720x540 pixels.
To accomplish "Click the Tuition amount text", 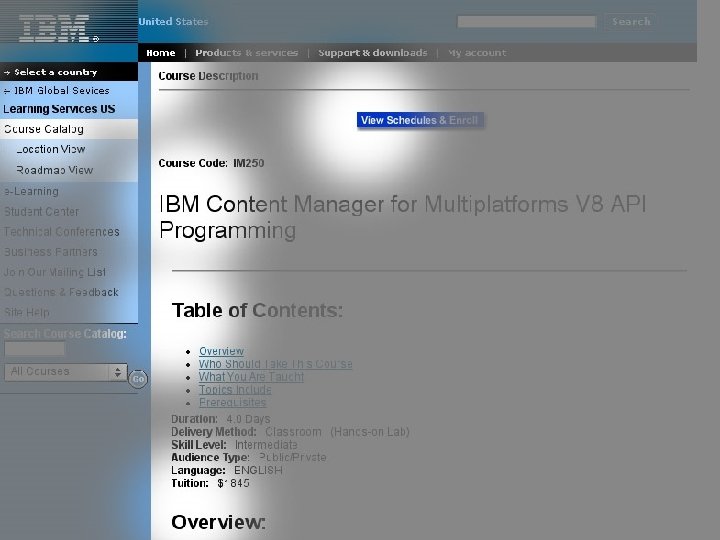I will 234,483.
